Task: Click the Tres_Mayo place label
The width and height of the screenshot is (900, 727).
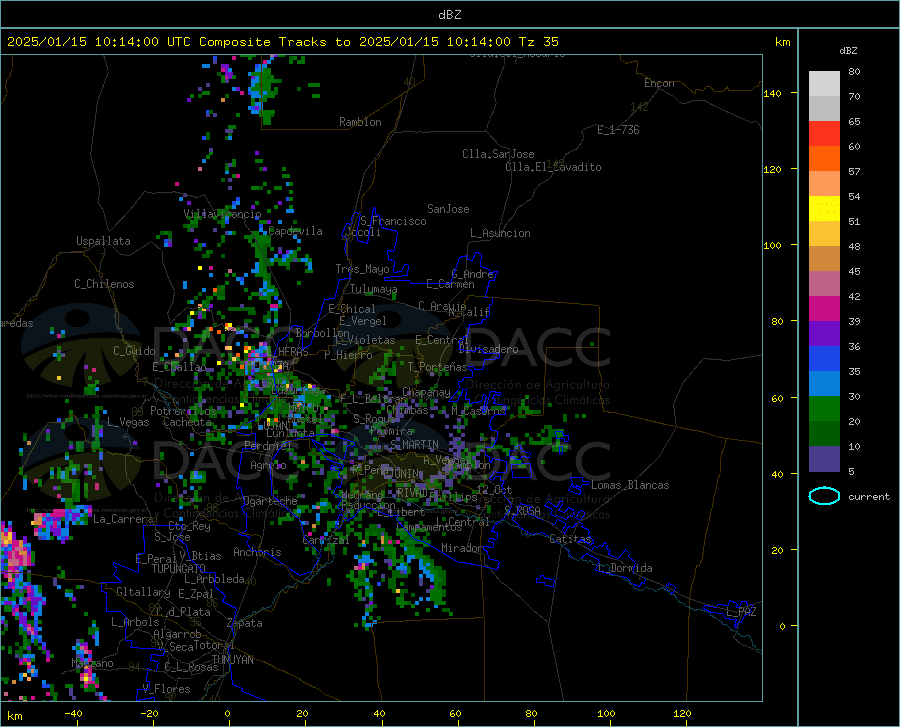Action: [x=362, y=269]
